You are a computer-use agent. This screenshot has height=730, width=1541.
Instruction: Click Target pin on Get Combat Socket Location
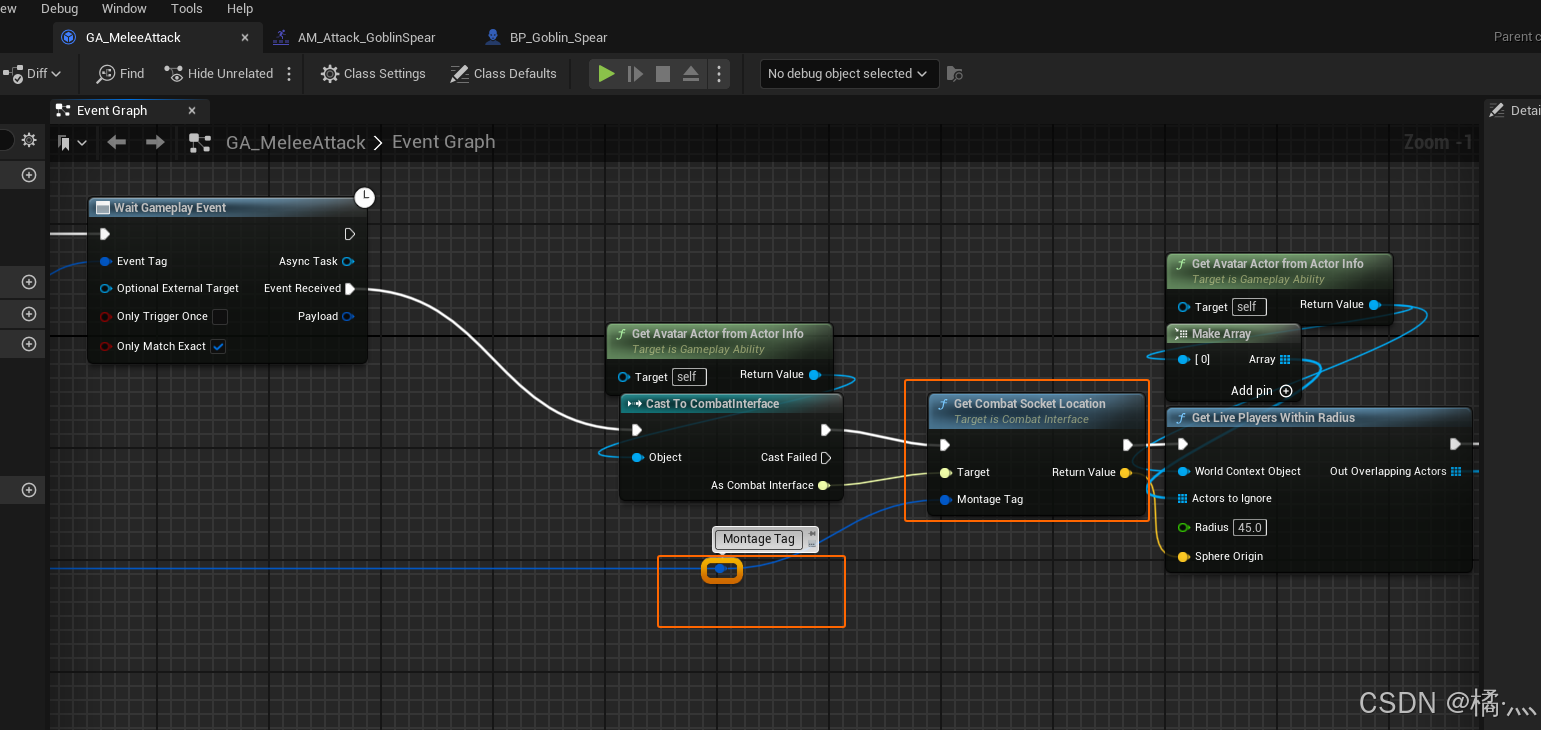945,473
